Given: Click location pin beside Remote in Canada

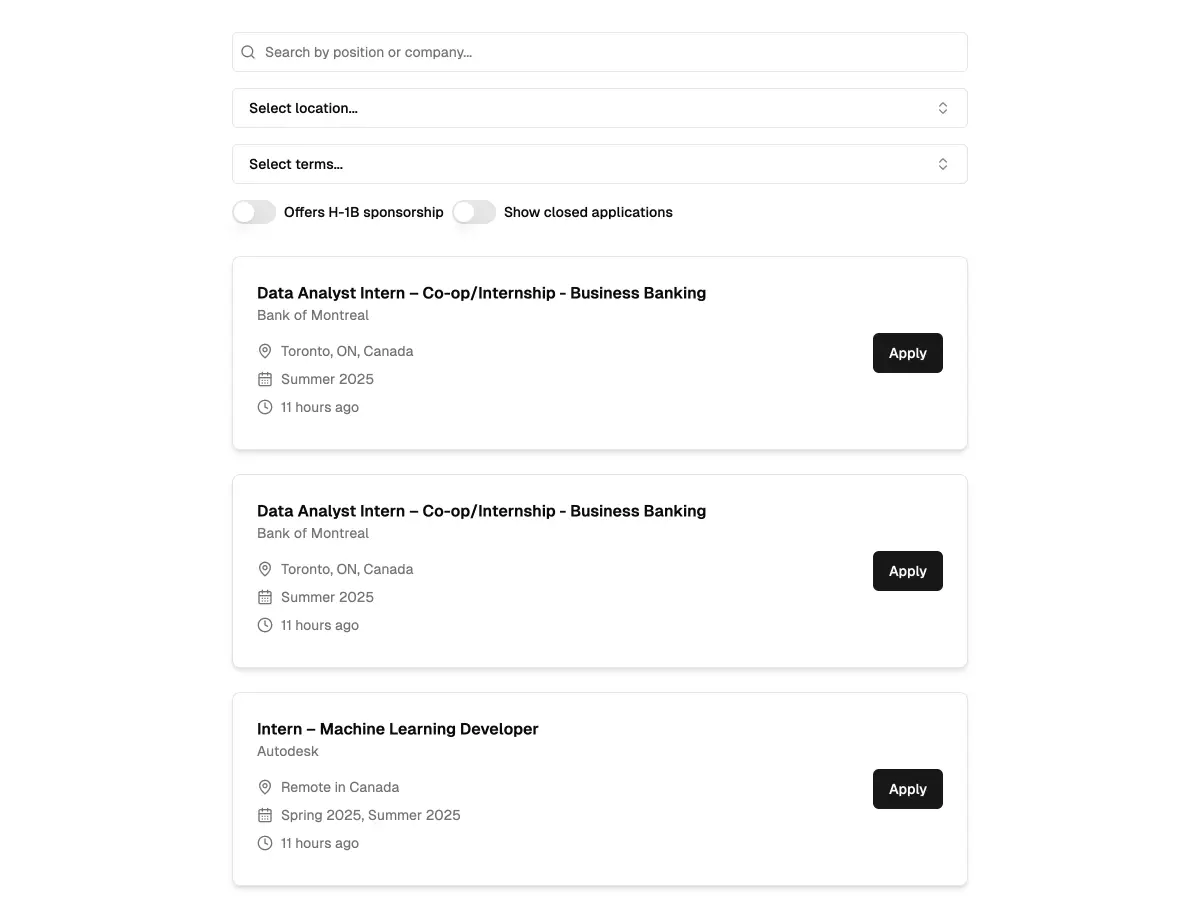Looking at the screenshot, I should [265, 787].
